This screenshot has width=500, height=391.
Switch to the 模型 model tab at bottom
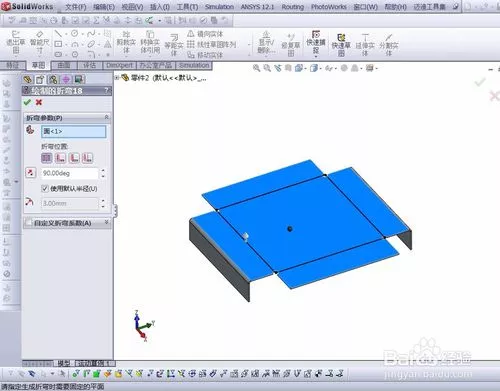tap(64, 363)
